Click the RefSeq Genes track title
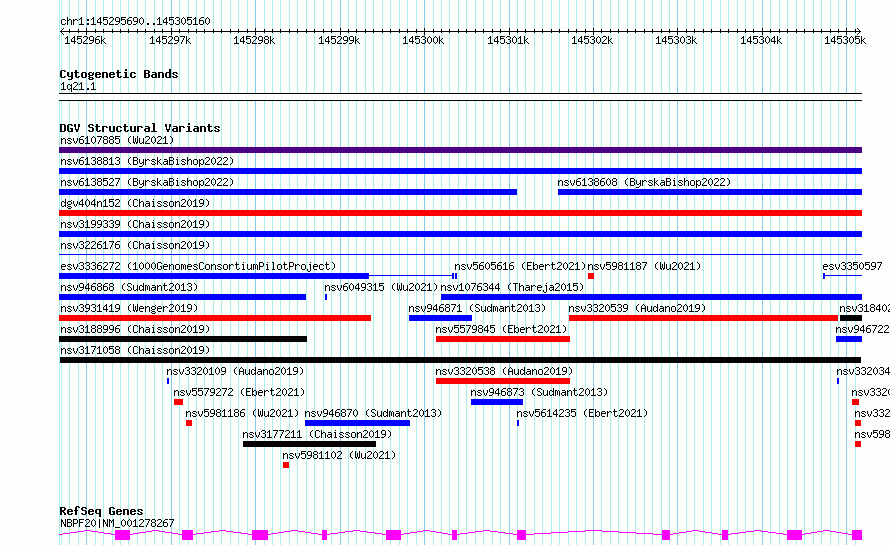The image size is (890, 545). (x=101, y=511)
